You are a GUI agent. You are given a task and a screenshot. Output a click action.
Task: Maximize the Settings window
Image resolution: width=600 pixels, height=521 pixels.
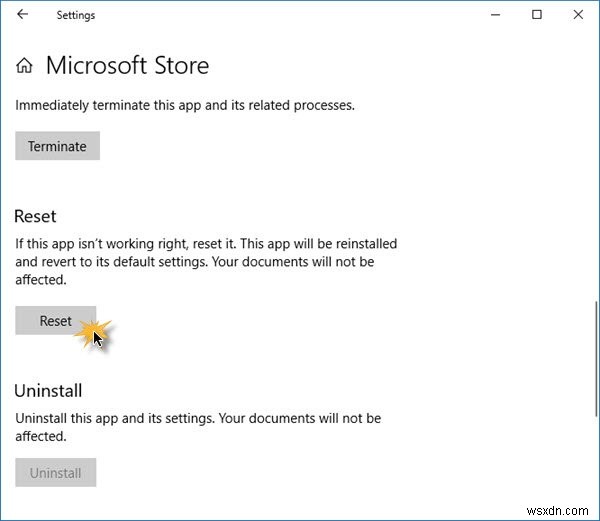pyautogui.click(x=536, y=15)
